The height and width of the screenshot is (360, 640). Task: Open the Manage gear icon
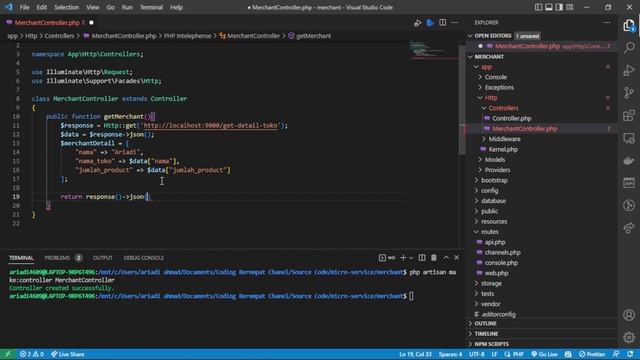click(x=629, y=337)
